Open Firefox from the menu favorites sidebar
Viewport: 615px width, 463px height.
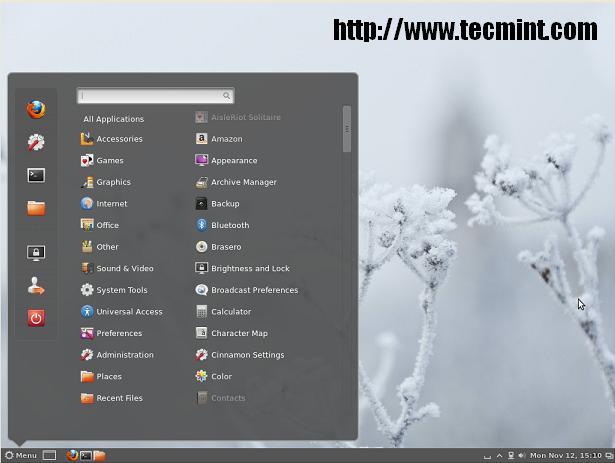tap(36, 109)
